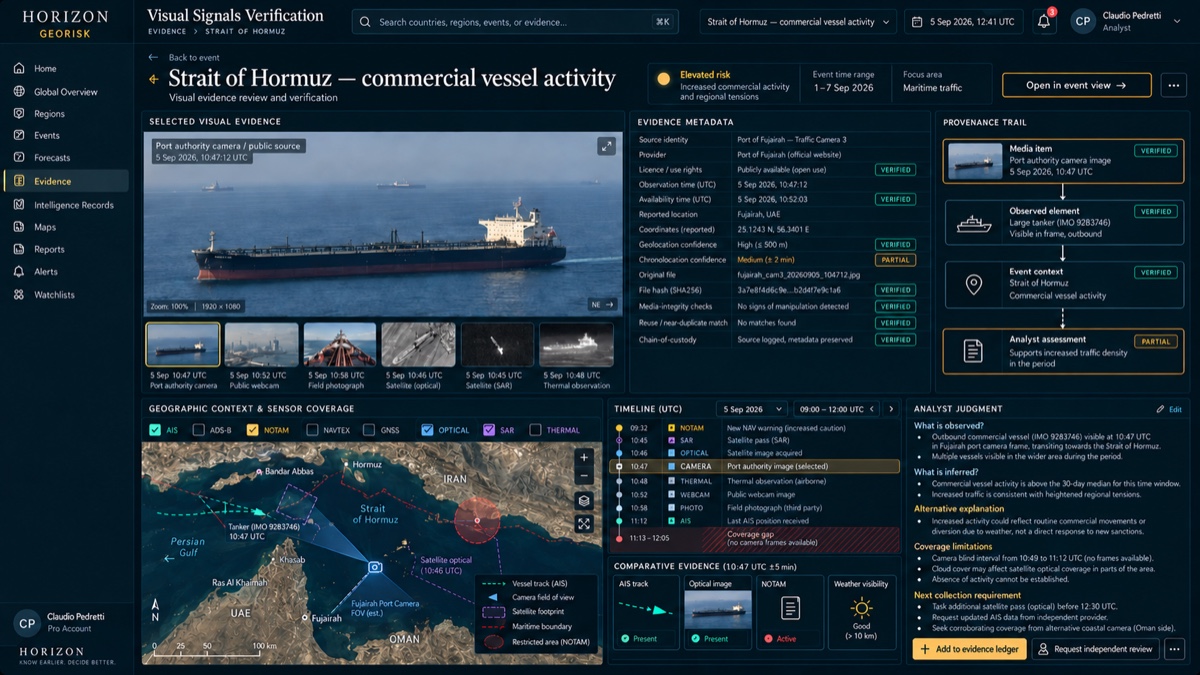This screenshot has width=1200, height=675.
Task: Open the Strait of Hormuz event dropdown
Action: point(797,22)
